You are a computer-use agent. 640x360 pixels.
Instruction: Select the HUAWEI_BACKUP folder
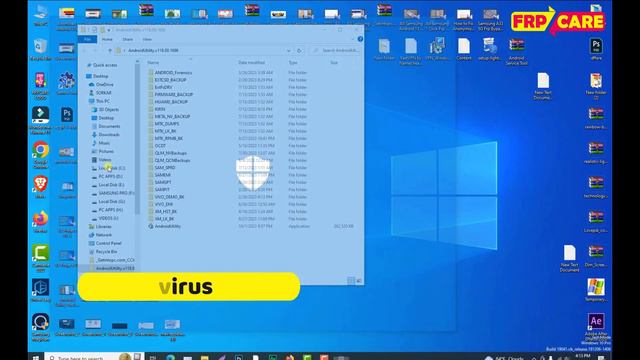(x=171, y=102)
